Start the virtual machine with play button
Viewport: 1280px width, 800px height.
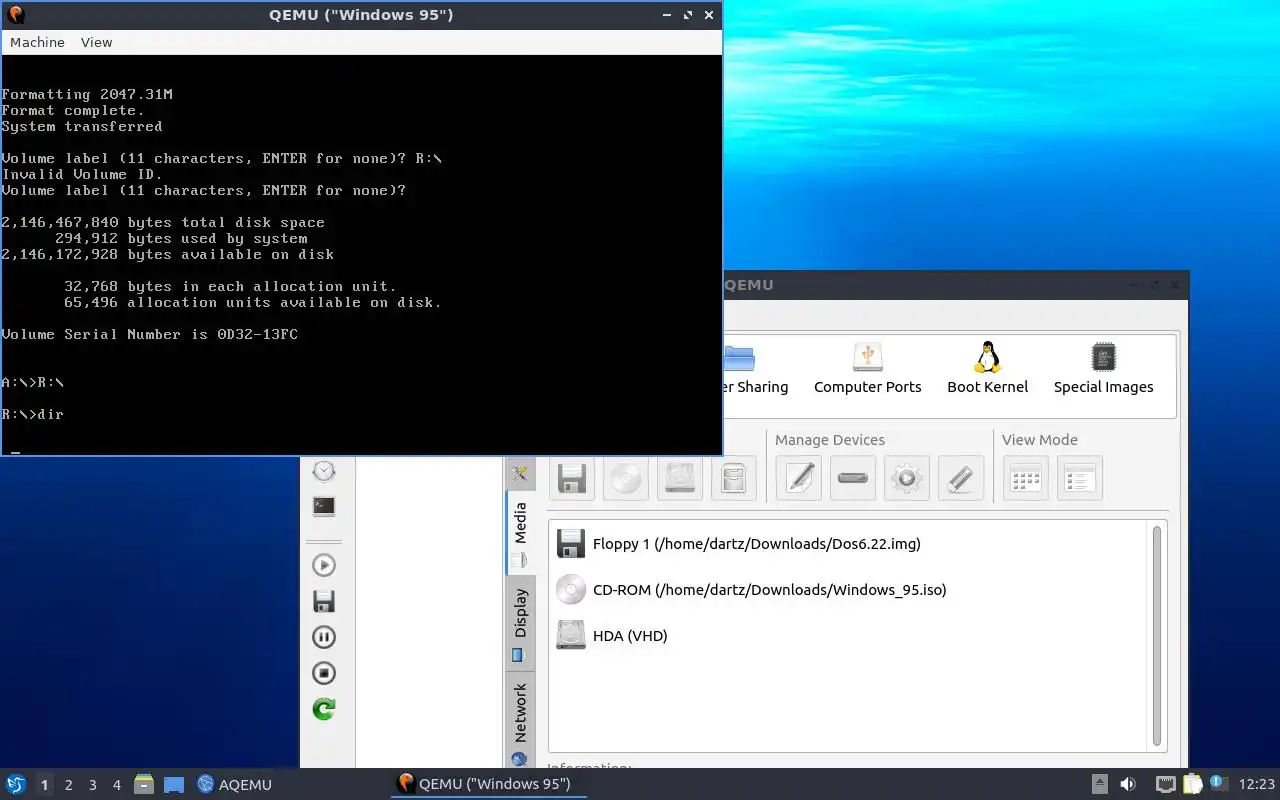pos(324,565)
